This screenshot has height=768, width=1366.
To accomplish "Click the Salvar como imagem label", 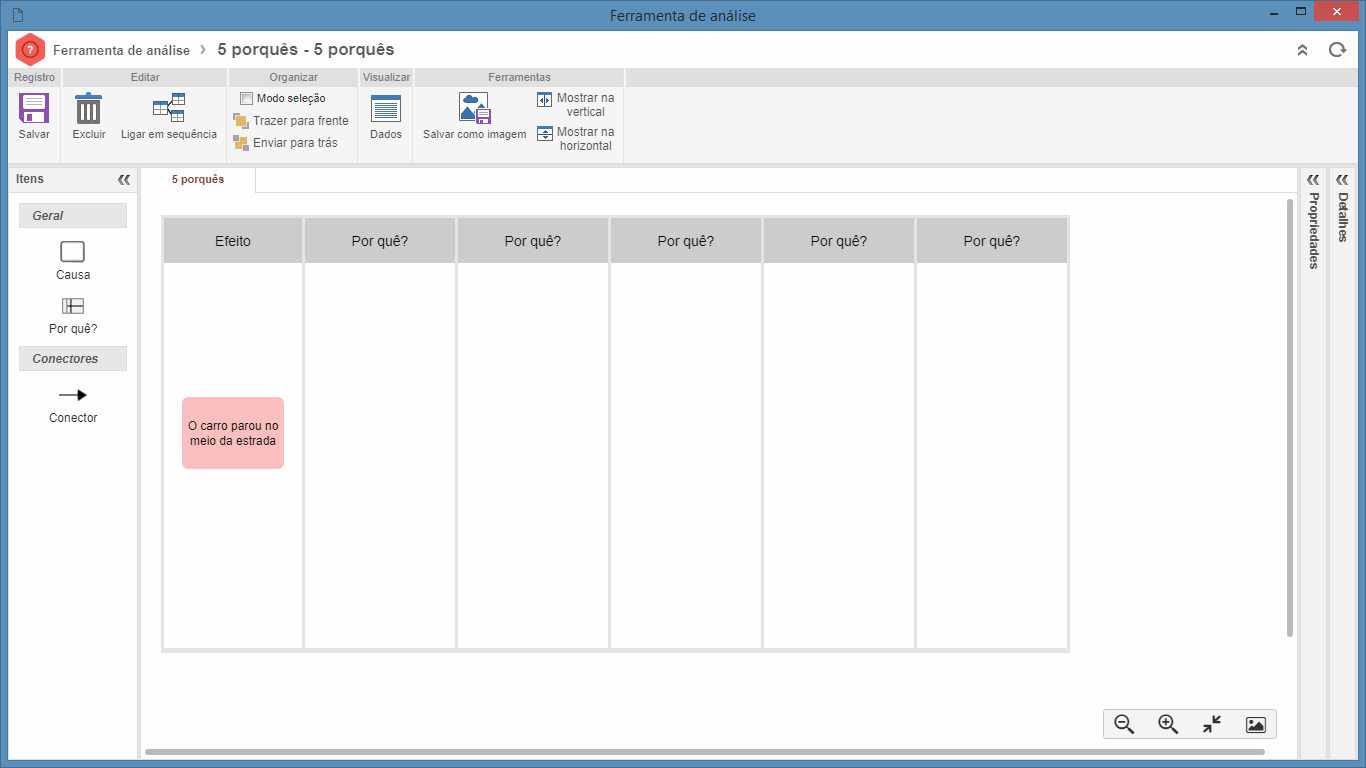I will [x=475, y=134].
